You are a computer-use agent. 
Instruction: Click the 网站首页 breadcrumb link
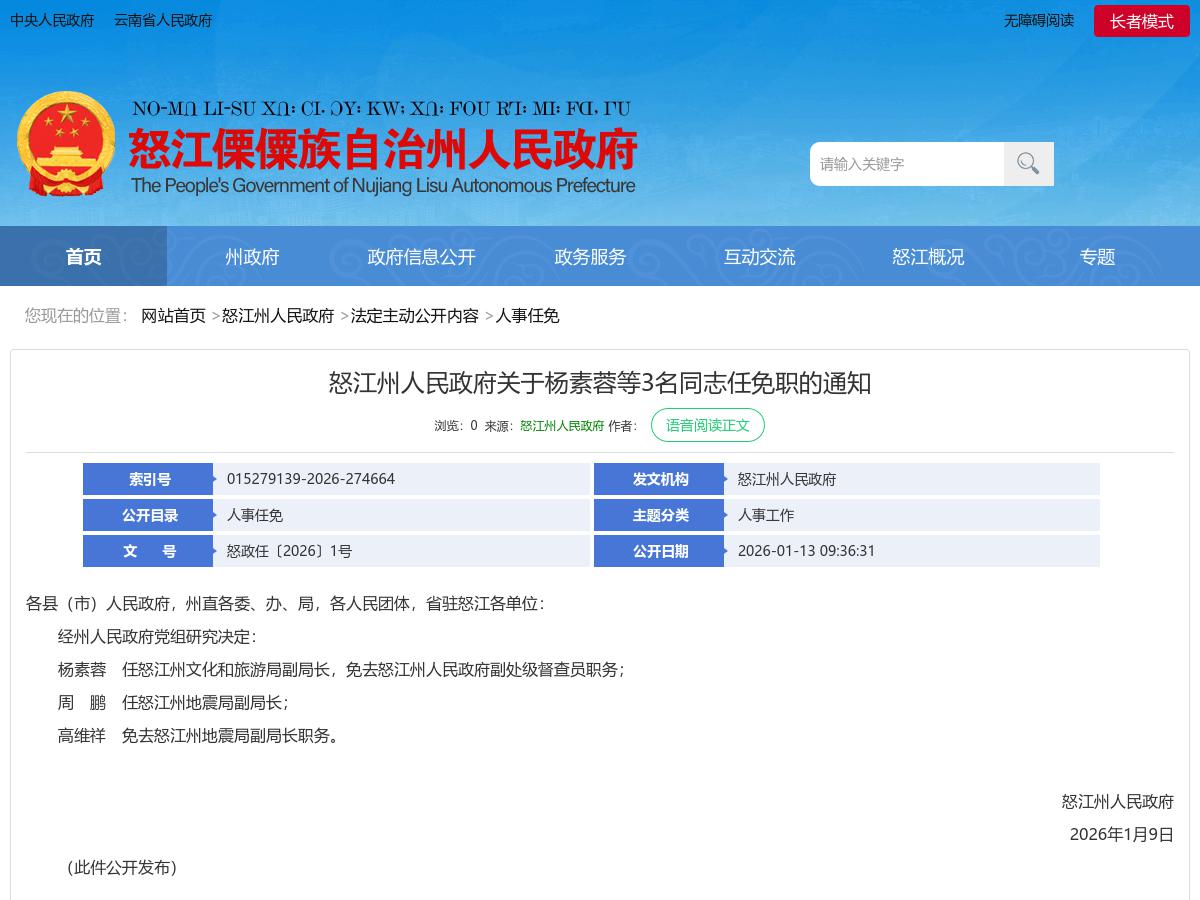click(x=174, y=316)
